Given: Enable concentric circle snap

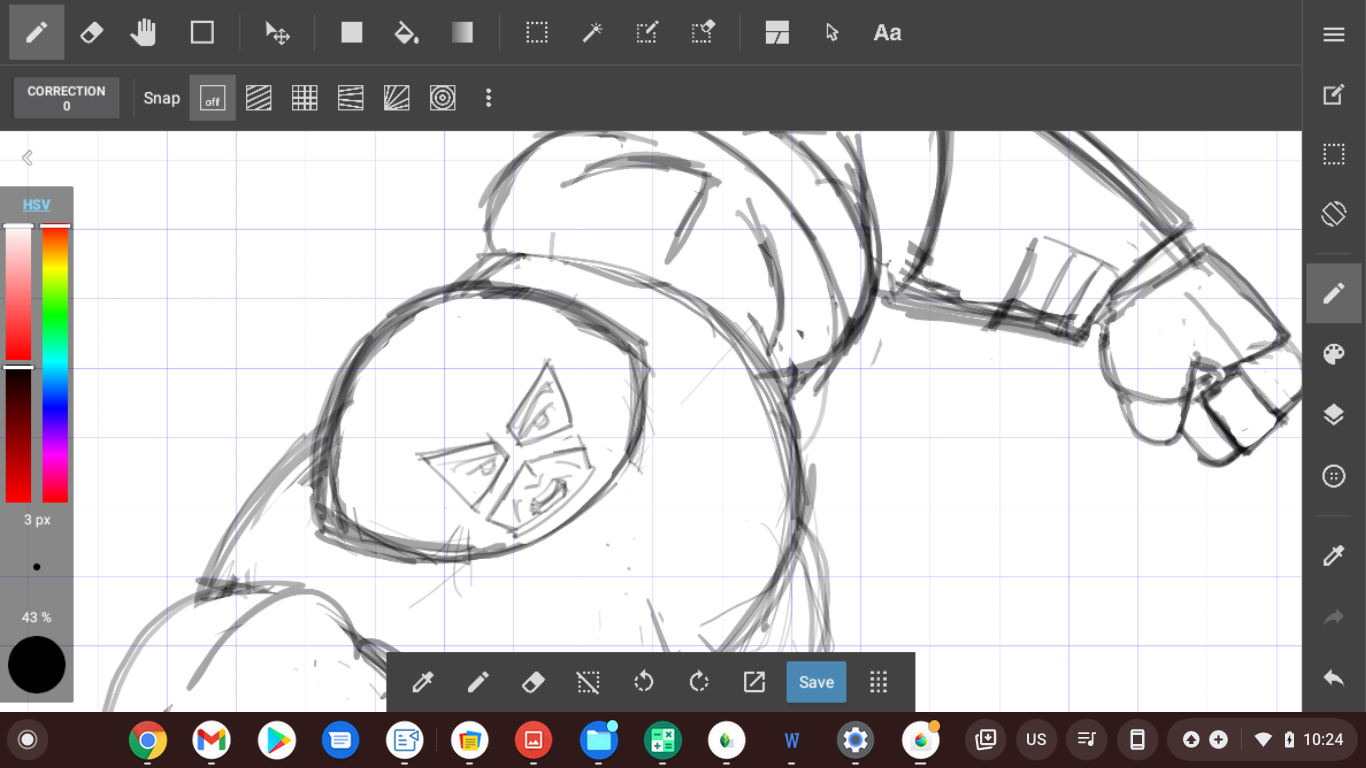Looking at the screenshot, I should (443, 98).
